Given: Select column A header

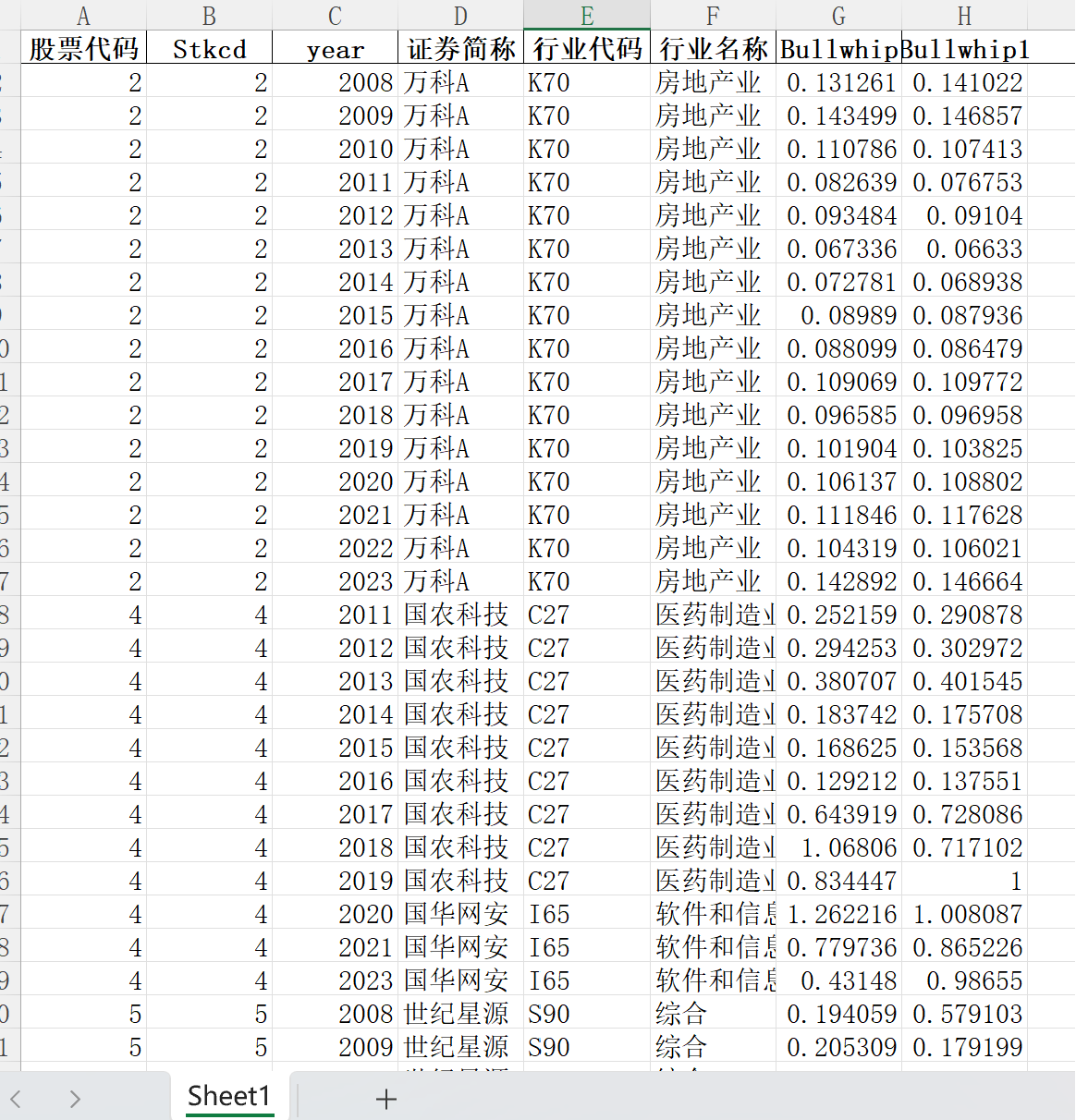Looking at the screenshot, I should (83, 16).
